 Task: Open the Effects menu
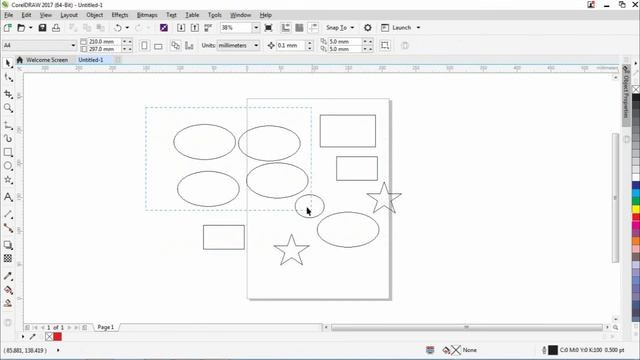pyautogui.click(x=120, y=15)
